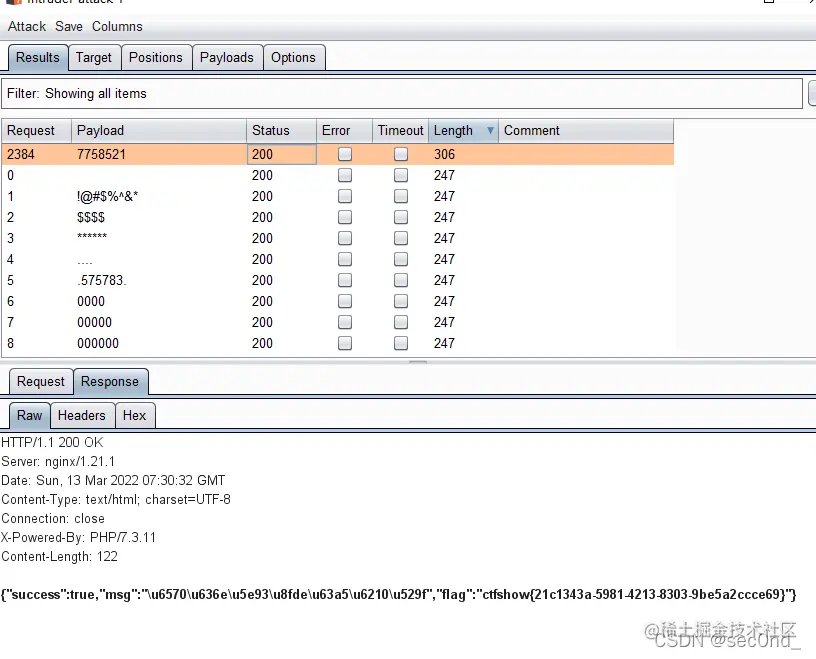Toggle Error checkbox for request 8
The height and width of the screenshot is (659, 816).
pyautogui.click(x=345, y=344)
